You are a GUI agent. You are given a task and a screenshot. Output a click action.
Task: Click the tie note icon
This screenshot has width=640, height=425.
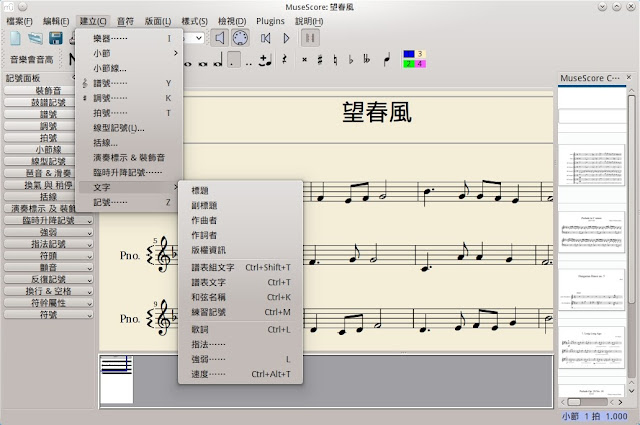tap(265, 60)
